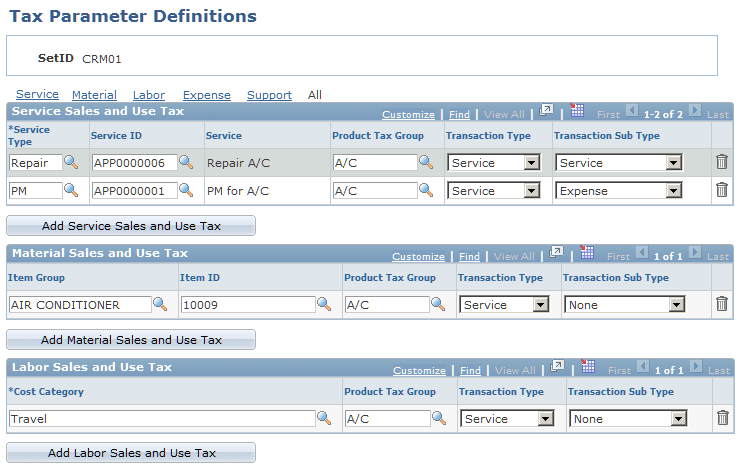Click Find link in Labor Sales grid
This screenshot has width=744, height=468.
470,370
